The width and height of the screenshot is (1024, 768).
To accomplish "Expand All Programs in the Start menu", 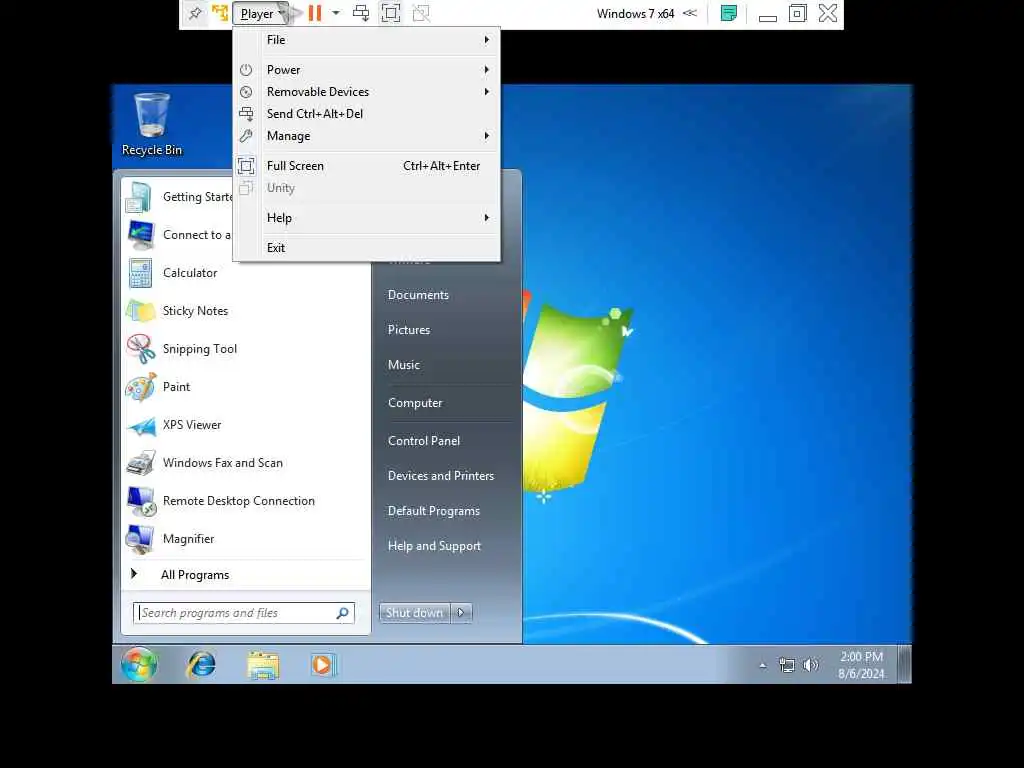I will click(246, 575).
